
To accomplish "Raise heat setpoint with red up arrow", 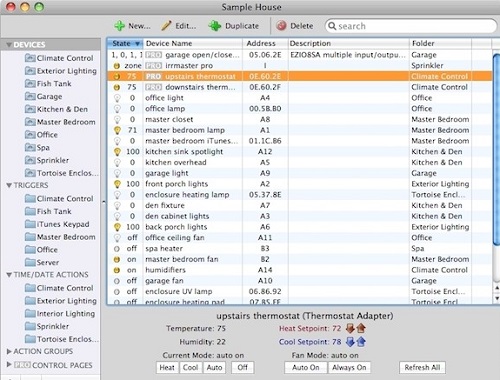I will tap(361, 328).
